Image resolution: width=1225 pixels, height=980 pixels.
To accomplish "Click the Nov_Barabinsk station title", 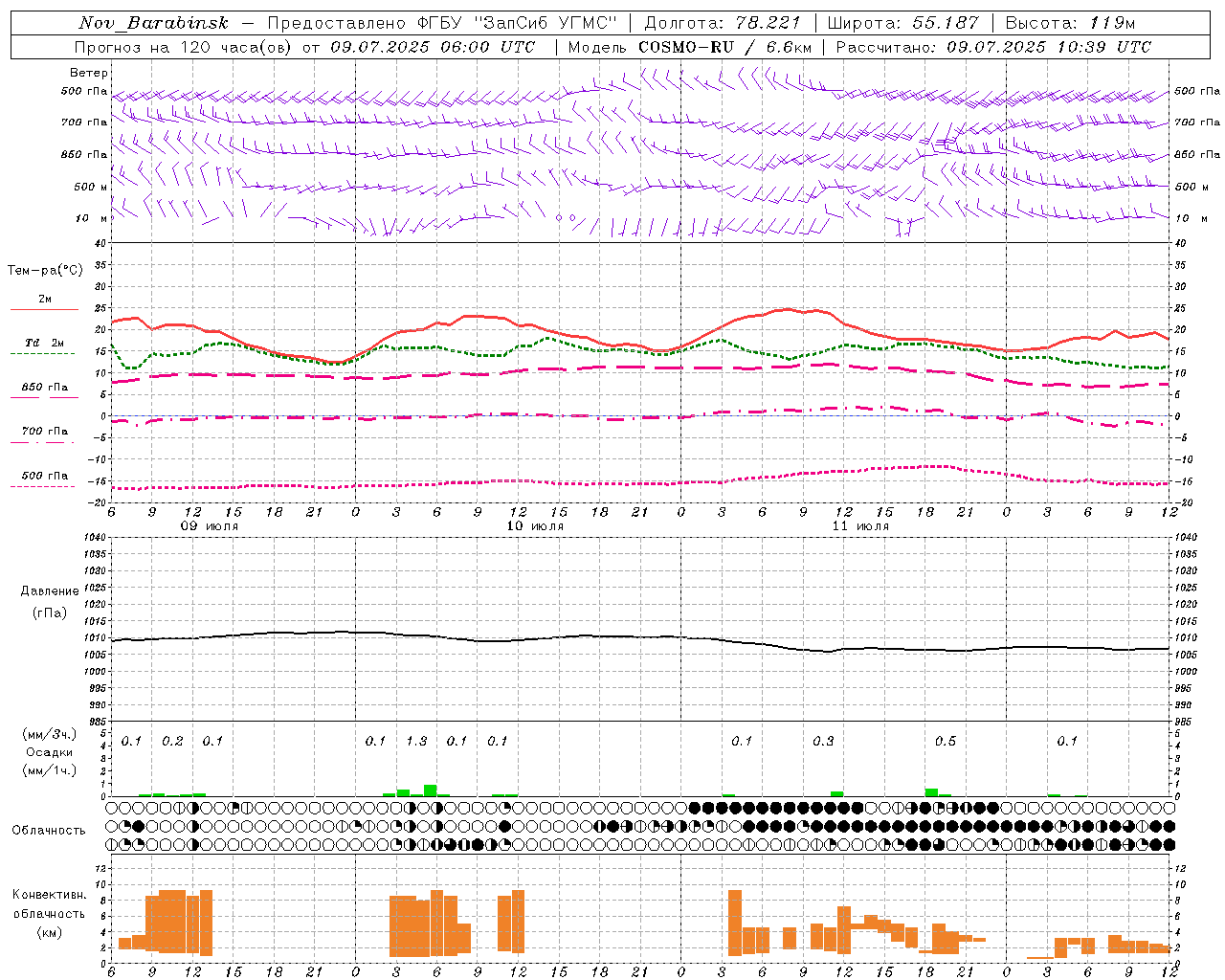I will click(x=153, y=23).
